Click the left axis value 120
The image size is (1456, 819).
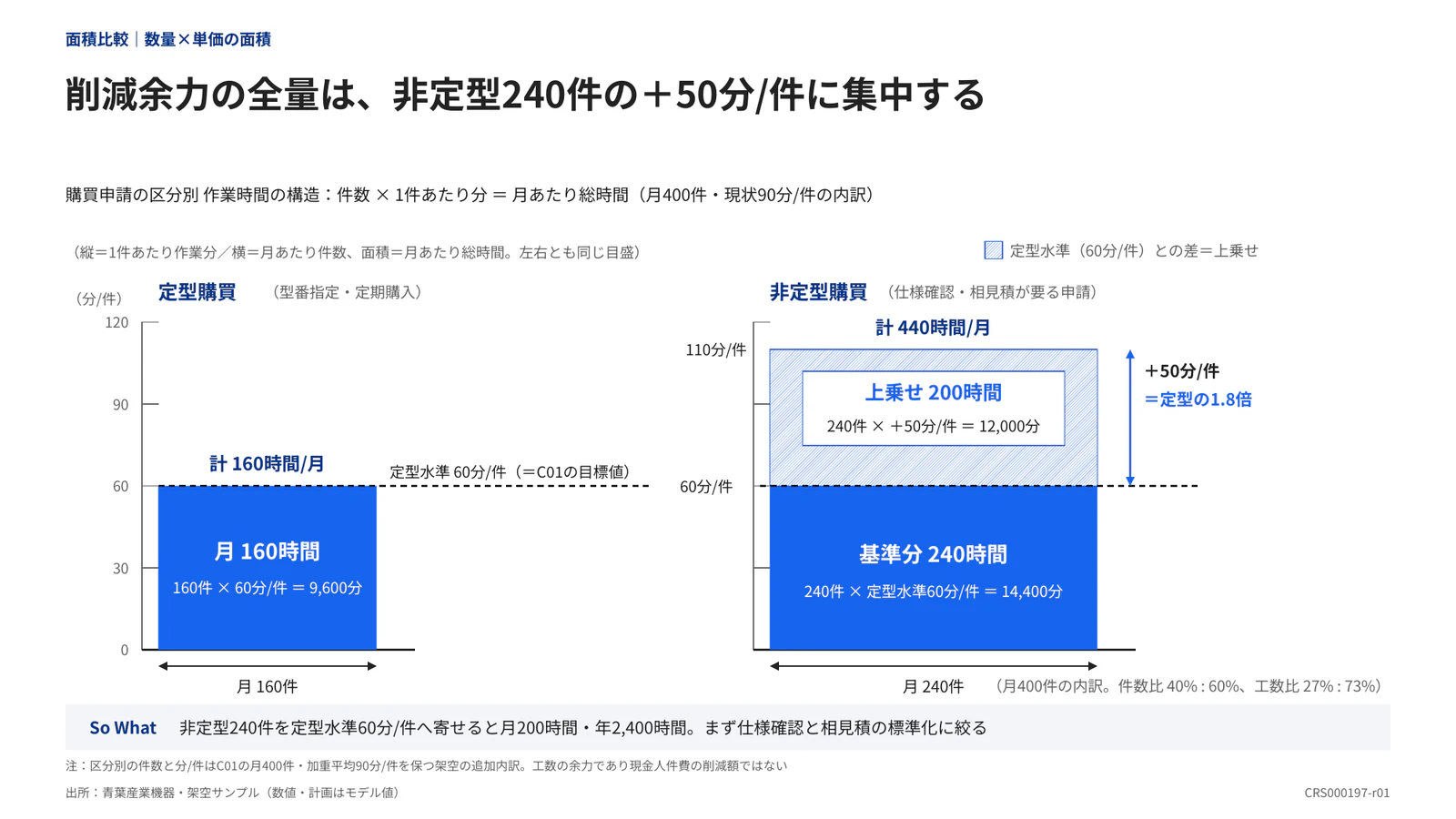coord(116,323)
